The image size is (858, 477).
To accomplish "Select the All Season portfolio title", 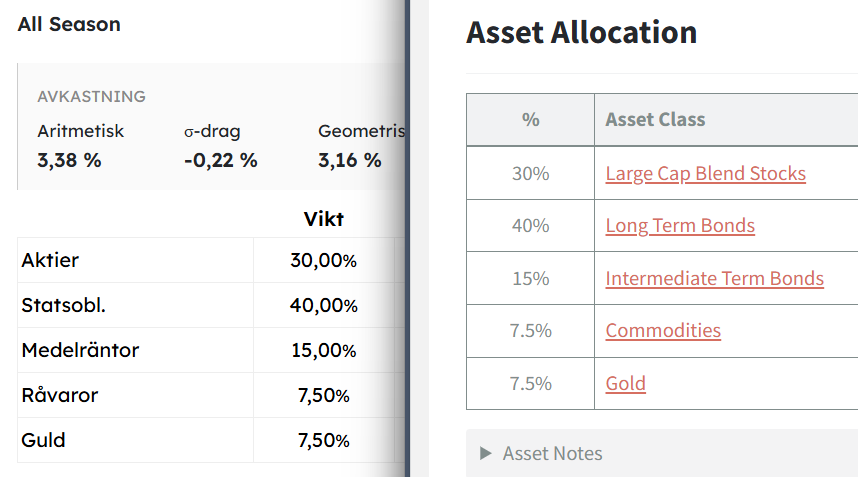I will click(69, 25).
